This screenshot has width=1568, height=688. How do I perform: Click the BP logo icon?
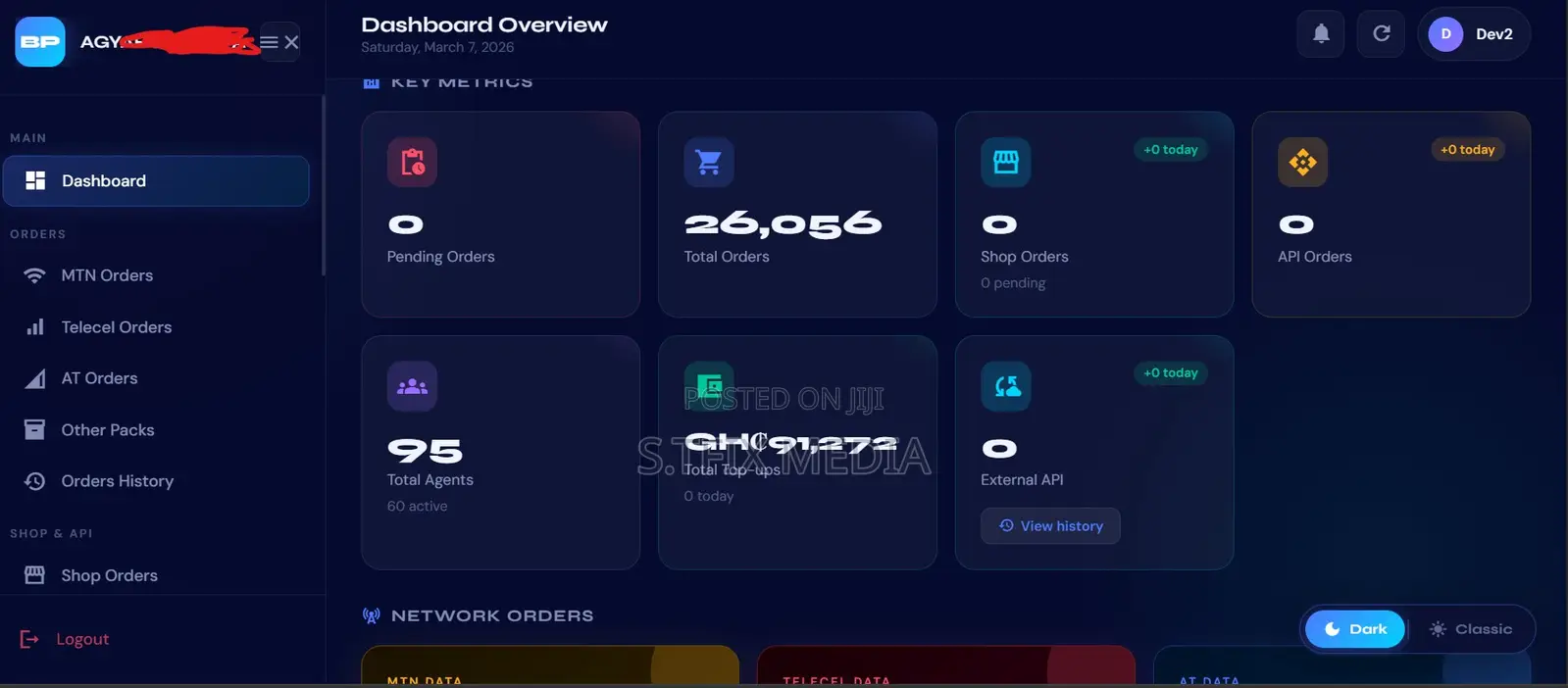tap(40, 42)
